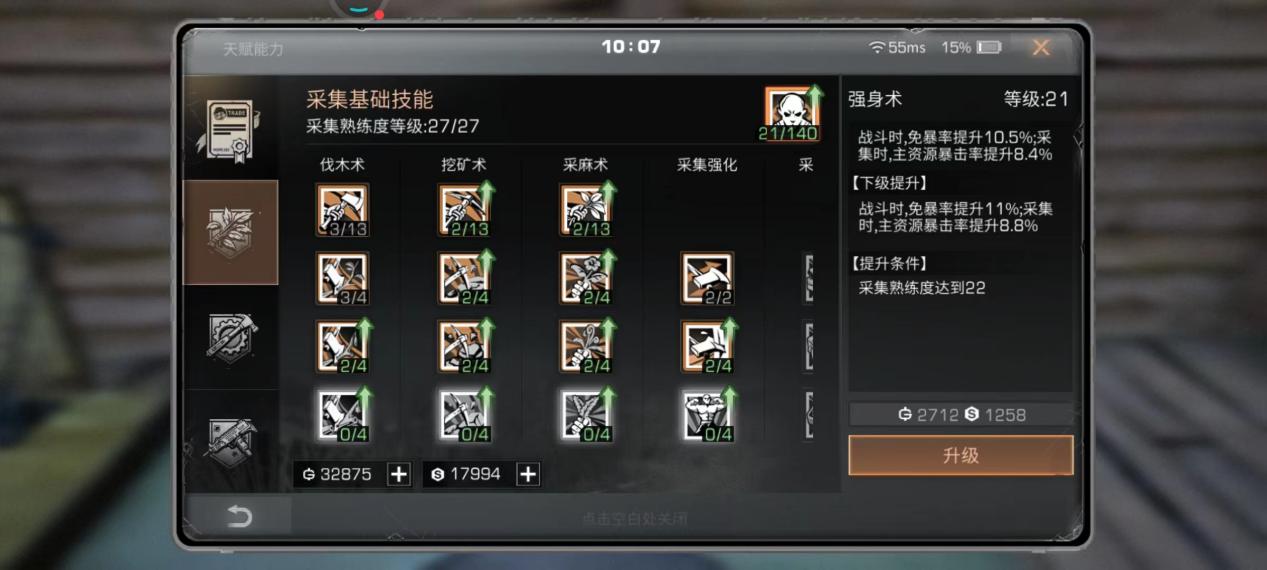
Task: Click the back arrow button at bottom left
Action: (x=239, y=516)
